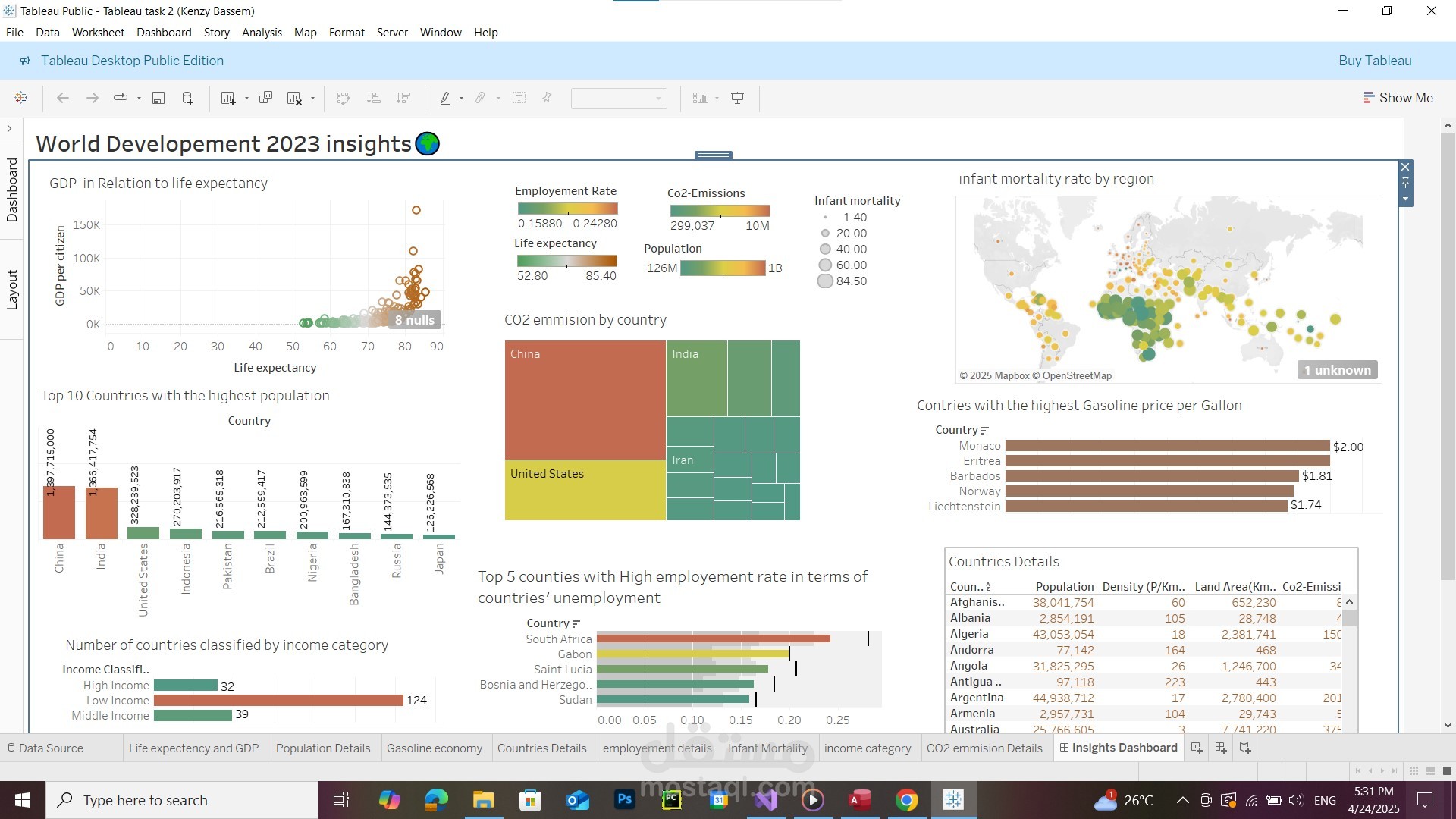
Task: Click the Highlight pen toolbar icon
Action: point(445,98)
